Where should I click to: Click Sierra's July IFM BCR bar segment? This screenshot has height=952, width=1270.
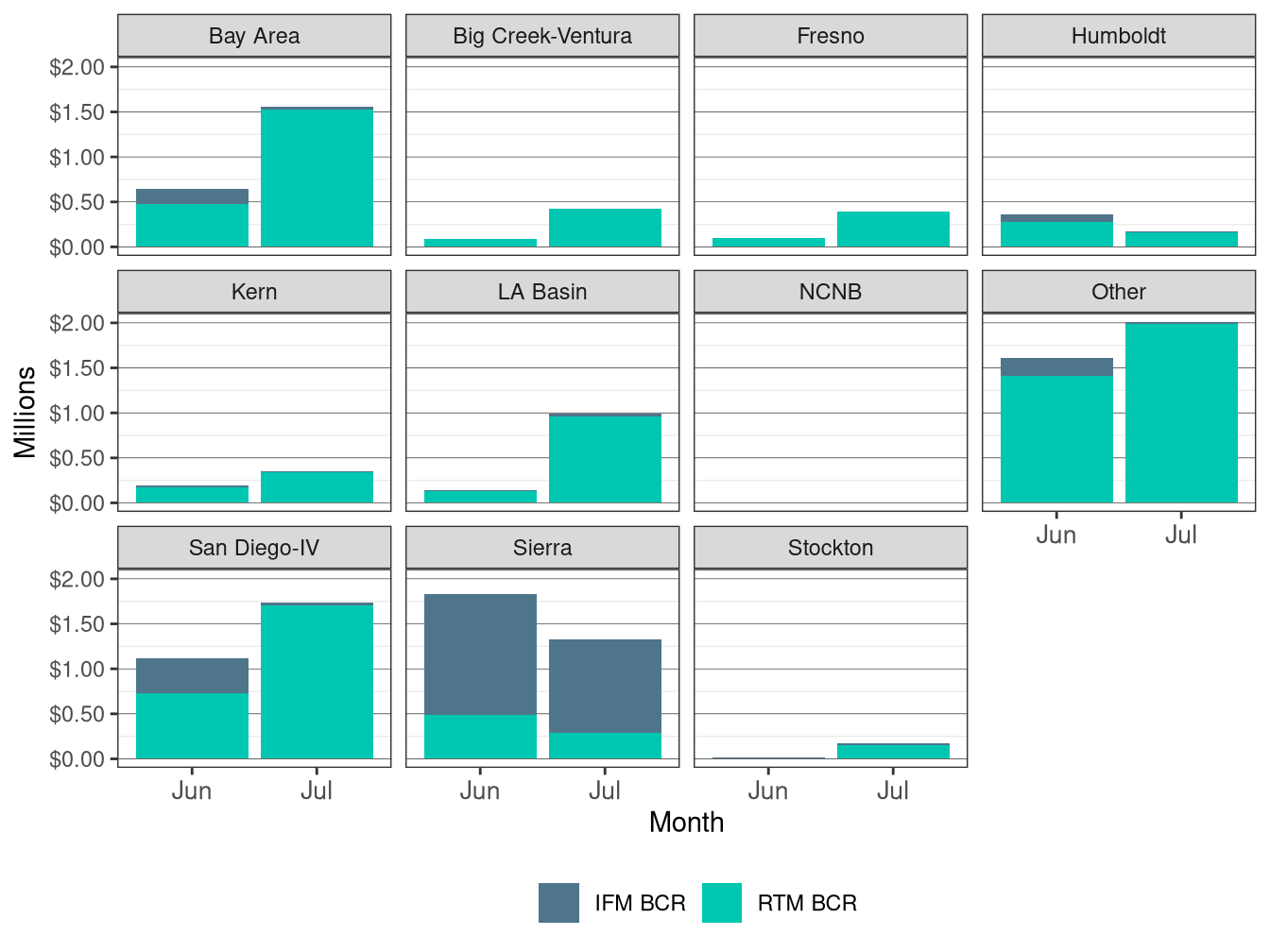point(605,687)
